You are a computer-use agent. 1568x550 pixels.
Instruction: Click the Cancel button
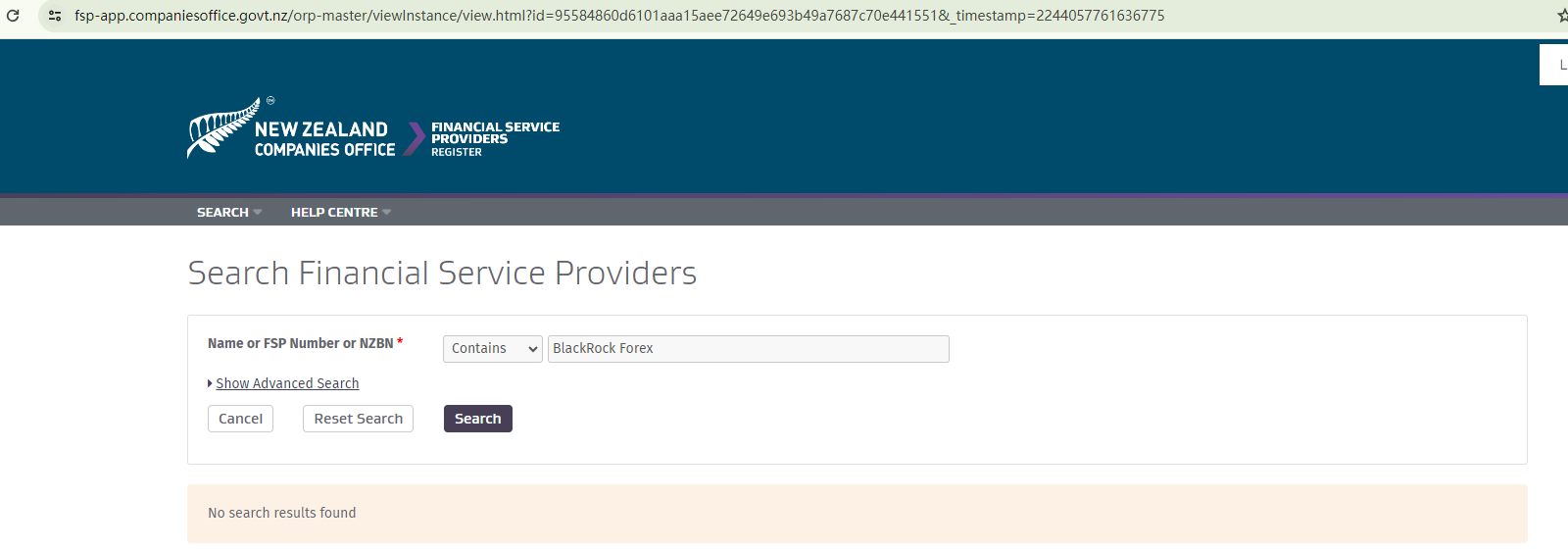(240, 419)
